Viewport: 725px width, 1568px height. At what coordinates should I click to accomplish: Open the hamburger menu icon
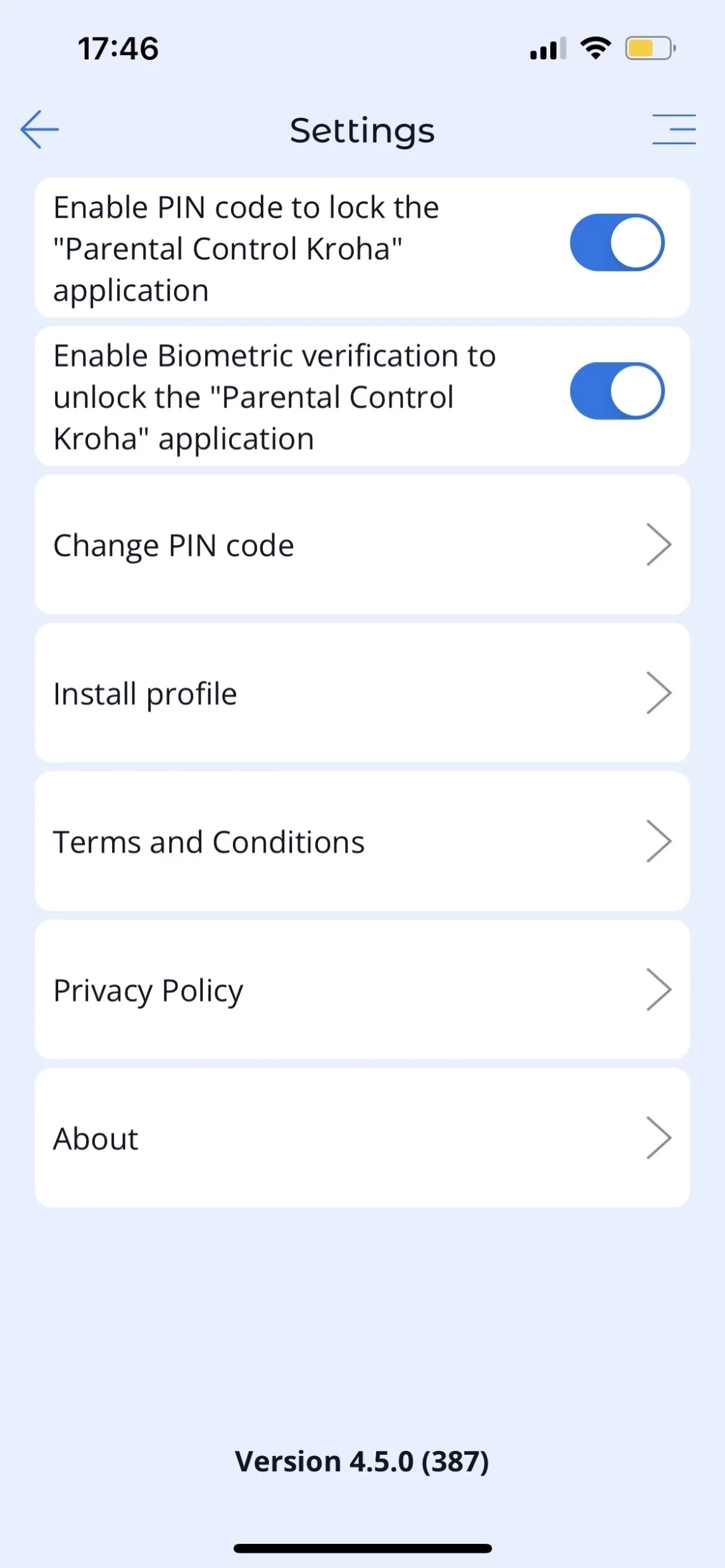(x=674, y=130)
